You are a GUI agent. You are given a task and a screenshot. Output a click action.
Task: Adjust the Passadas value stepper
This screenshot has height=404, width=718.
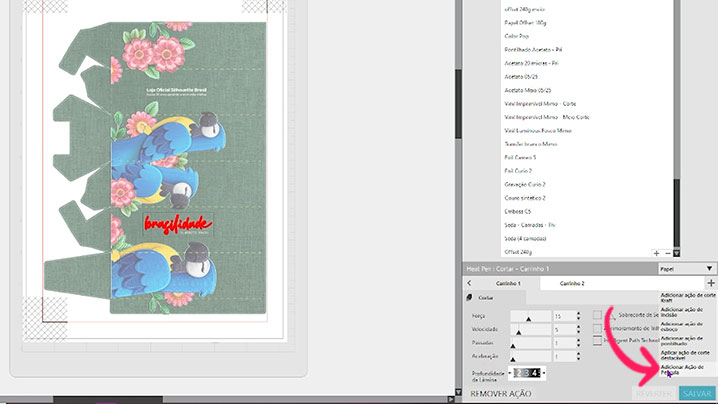578,343
